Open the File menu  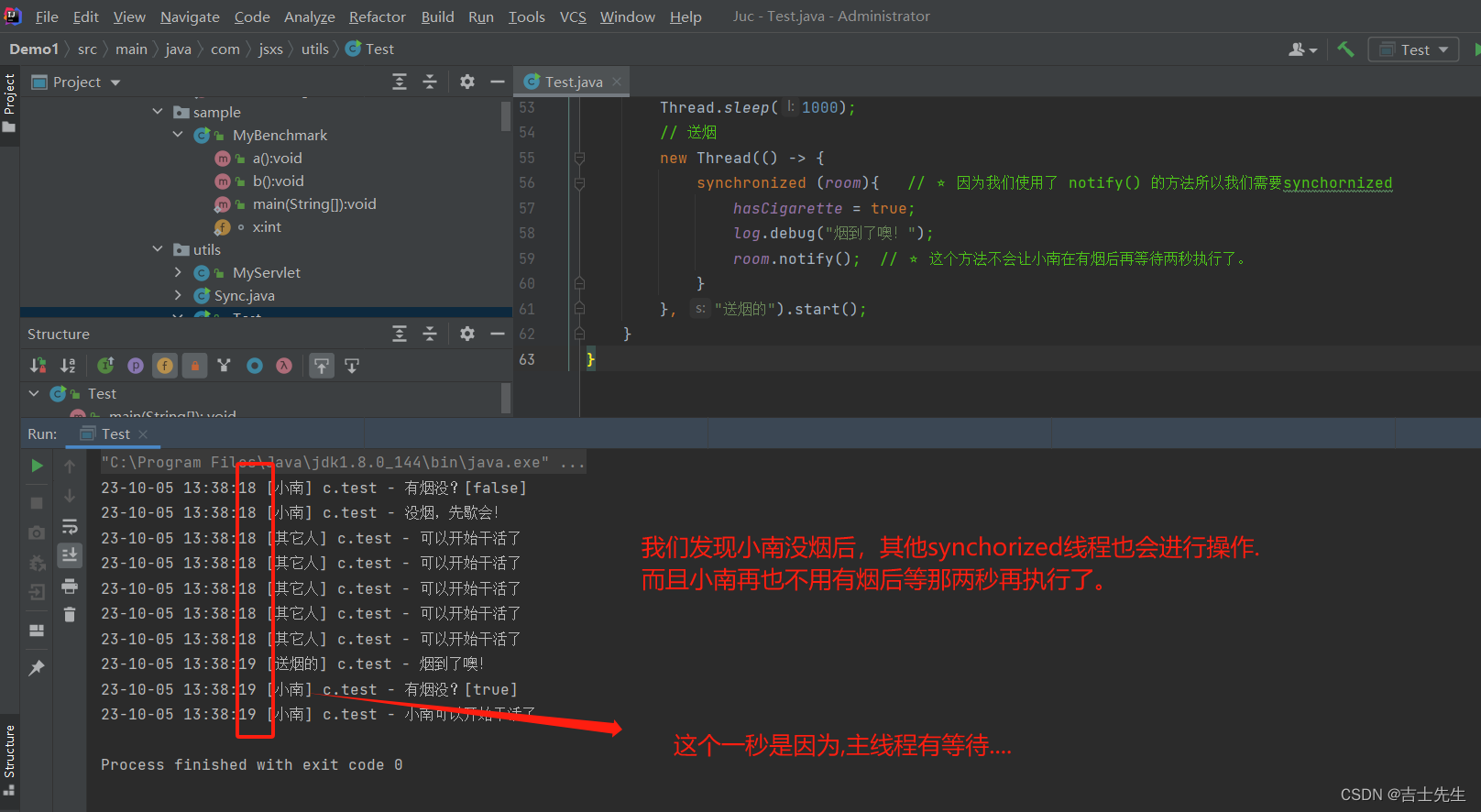(47, 16)
